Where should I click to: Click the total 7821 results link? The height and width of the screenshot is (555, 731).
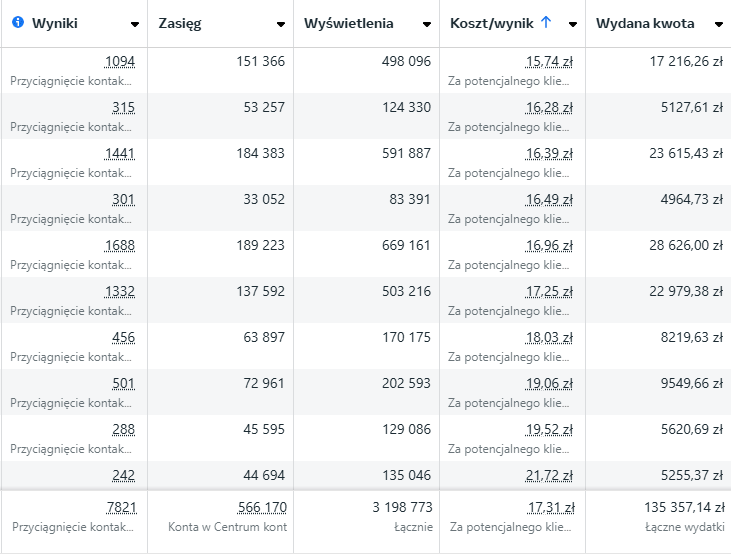(x=120, y=508)
